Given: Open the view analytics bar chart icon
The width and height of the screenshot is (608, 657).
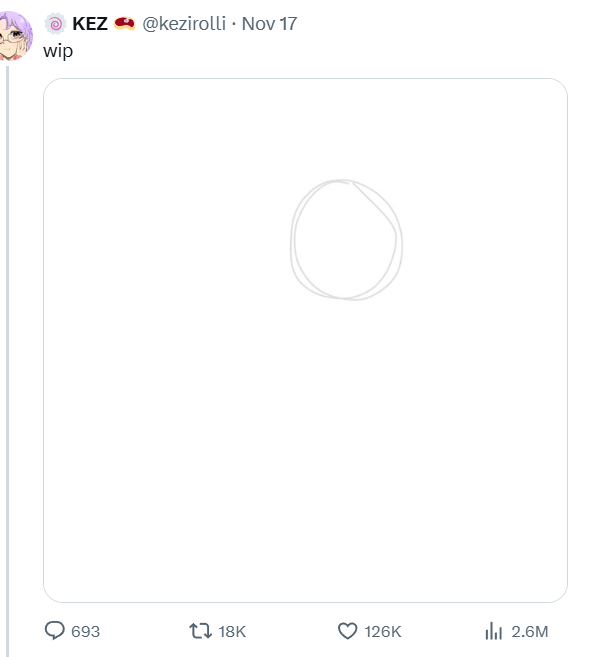Looking at the screenshot, I should 493,631.
